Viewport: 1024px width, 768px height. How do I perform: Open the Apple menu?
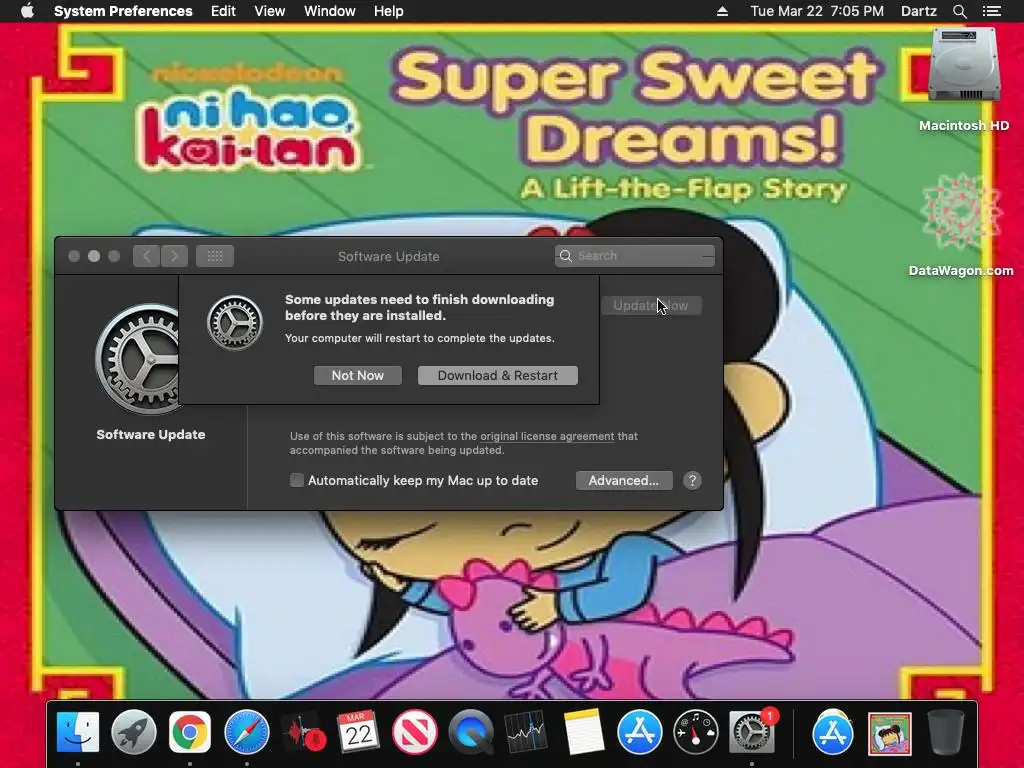(x=27, y=11)
